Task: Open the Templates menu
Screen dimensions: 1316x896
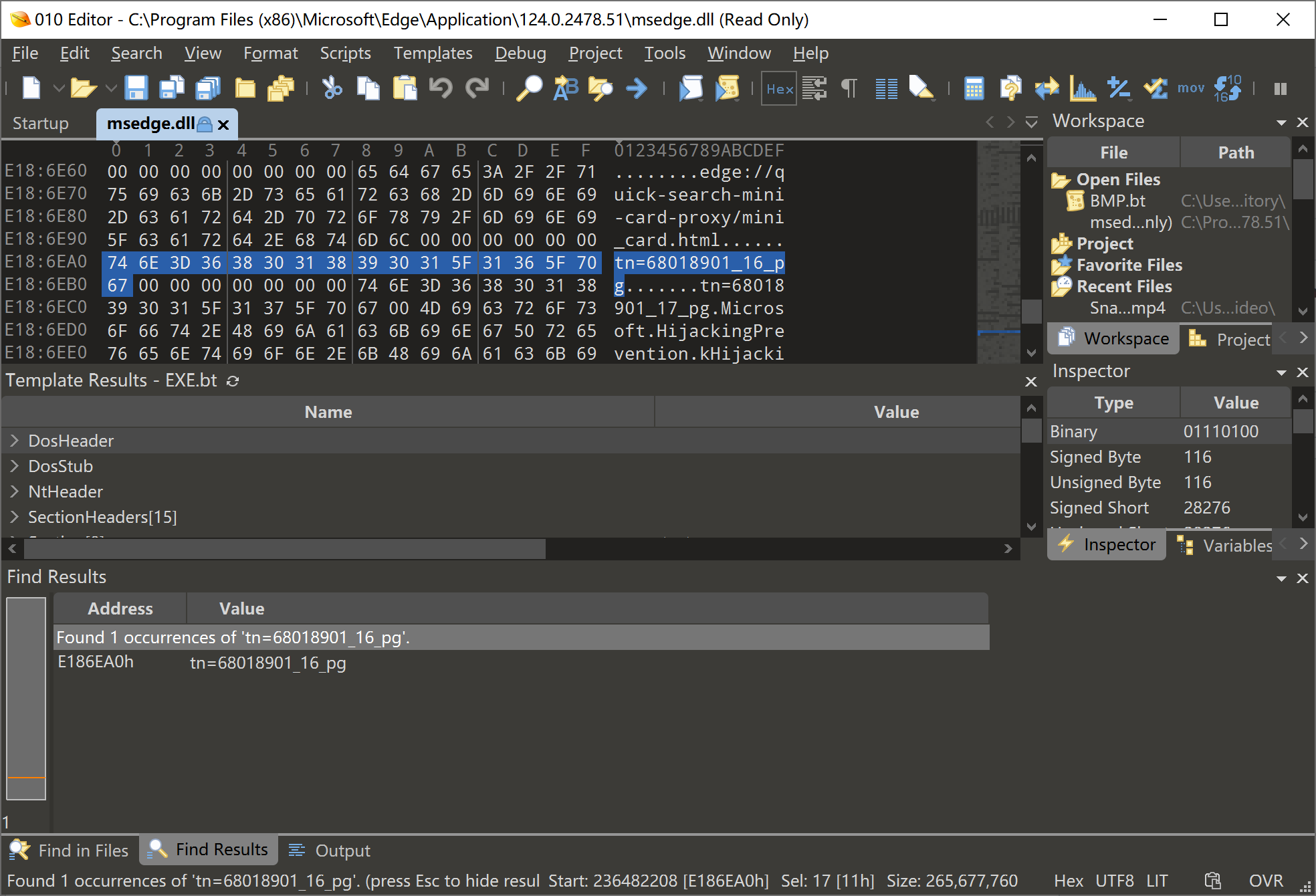Action: (433, 53)
